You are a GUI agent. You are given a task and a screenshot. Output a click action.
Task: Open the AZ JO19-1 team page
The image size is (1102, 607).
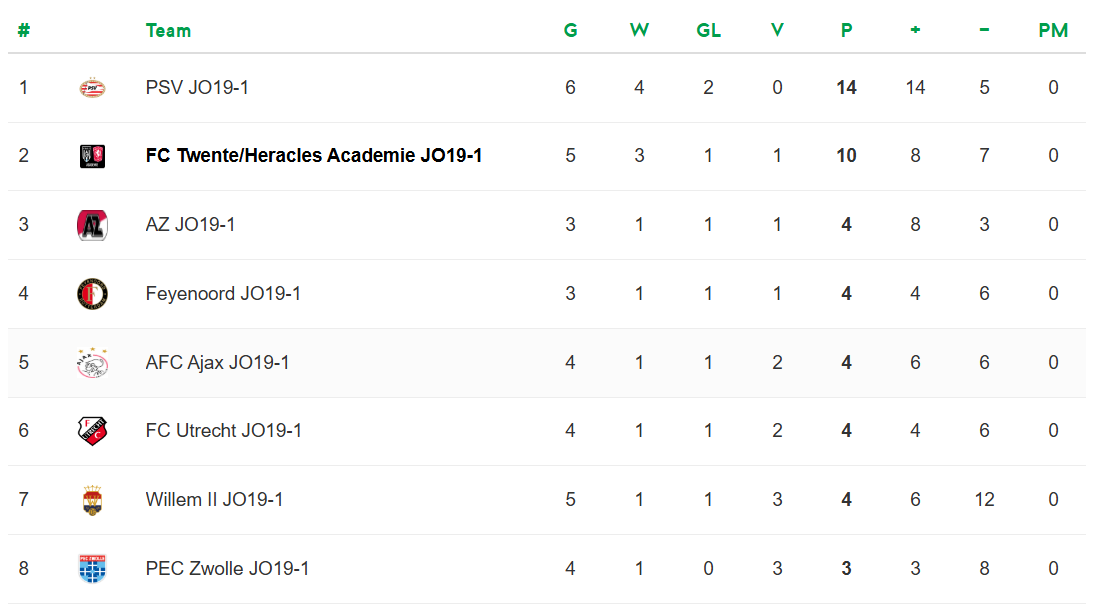(190, 225)
